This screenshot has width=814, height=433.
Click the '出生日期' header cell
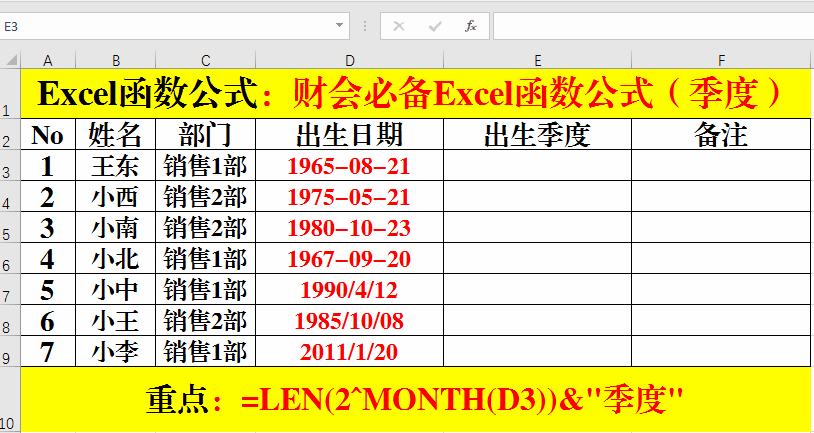coord(350,134)
